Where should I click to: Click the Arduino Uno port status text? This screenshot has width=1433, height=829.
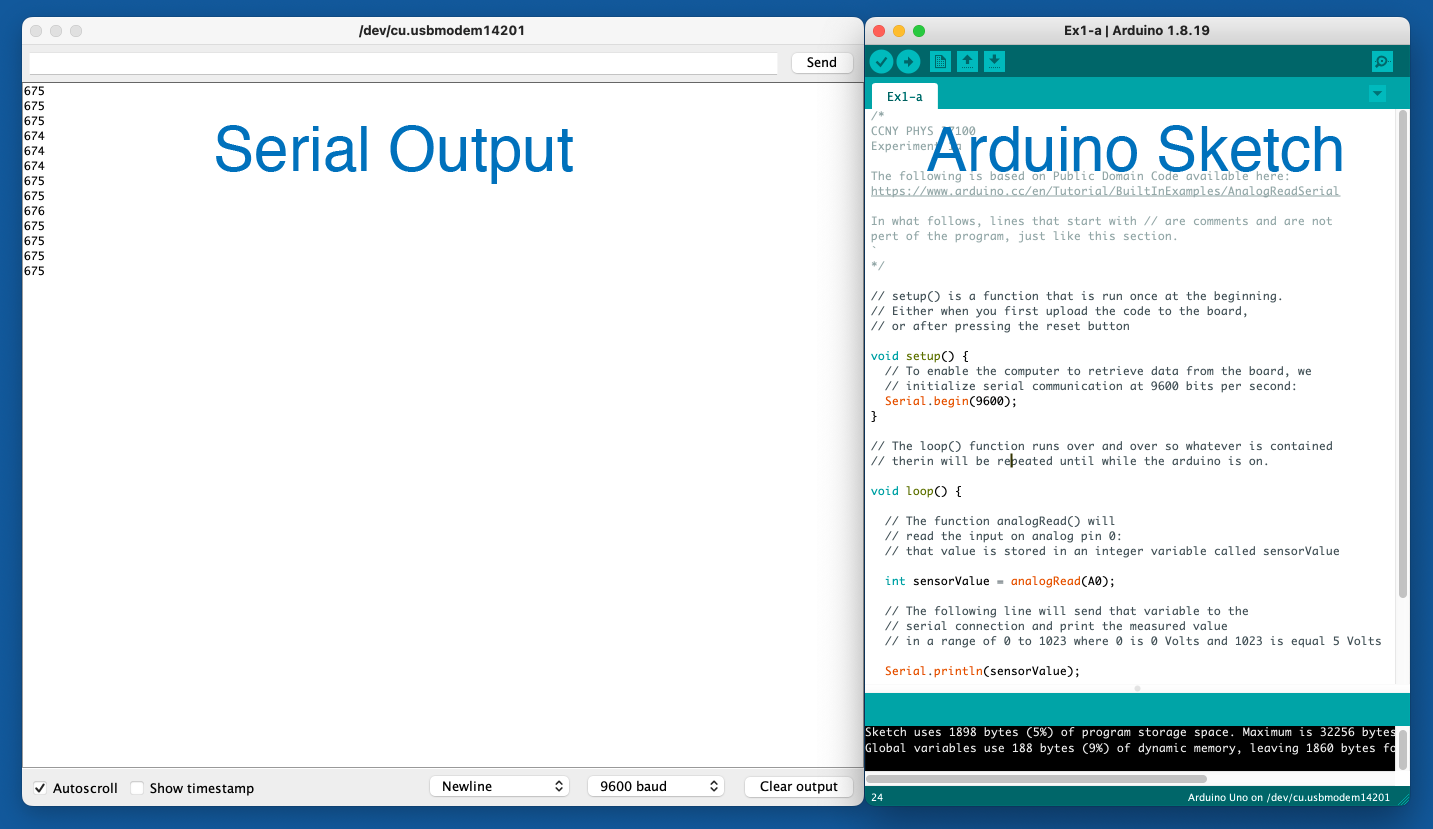click(1288, 797)
